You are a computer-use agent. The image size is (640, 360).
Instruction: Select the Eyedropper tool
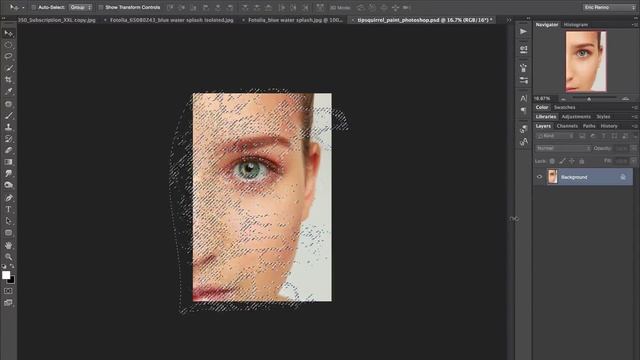(9, 91)
